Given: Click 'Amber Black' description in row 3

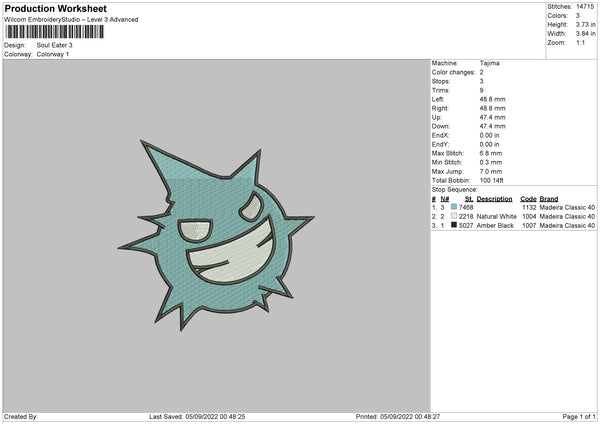Looking at the screenshot, I should 495,225.
